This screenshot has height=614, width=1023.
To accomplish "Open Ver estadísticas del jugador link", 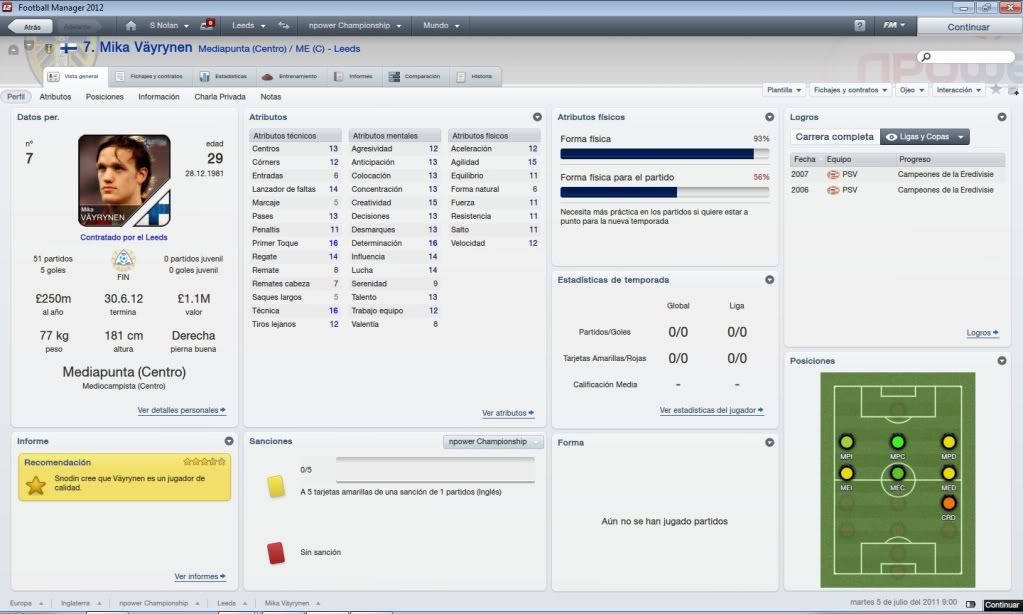I will [x=711, y=410].
